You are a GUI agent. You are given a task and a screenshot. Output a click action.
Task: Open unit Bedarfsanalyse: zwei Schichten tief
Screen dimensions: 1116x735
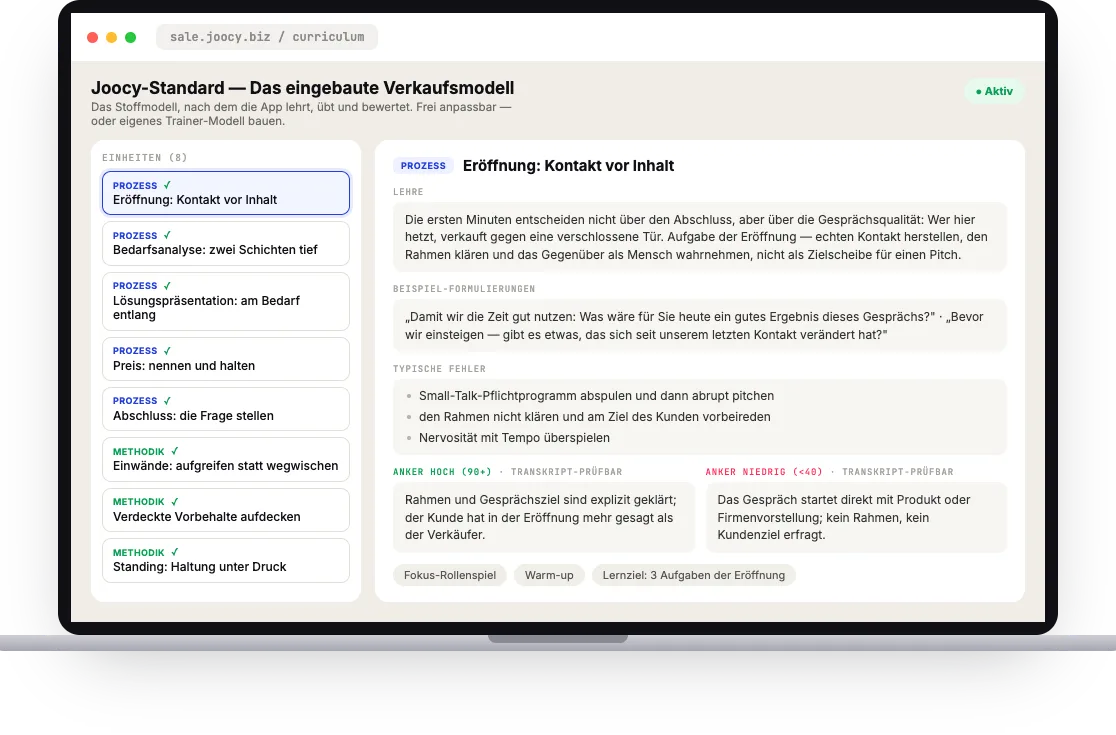point(226,243)
